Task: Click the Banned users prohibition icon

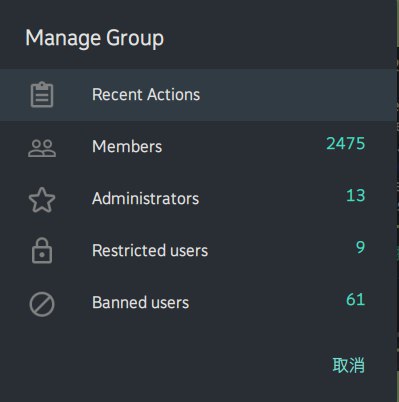Action: pyautogui.click(x=42, y=304)
